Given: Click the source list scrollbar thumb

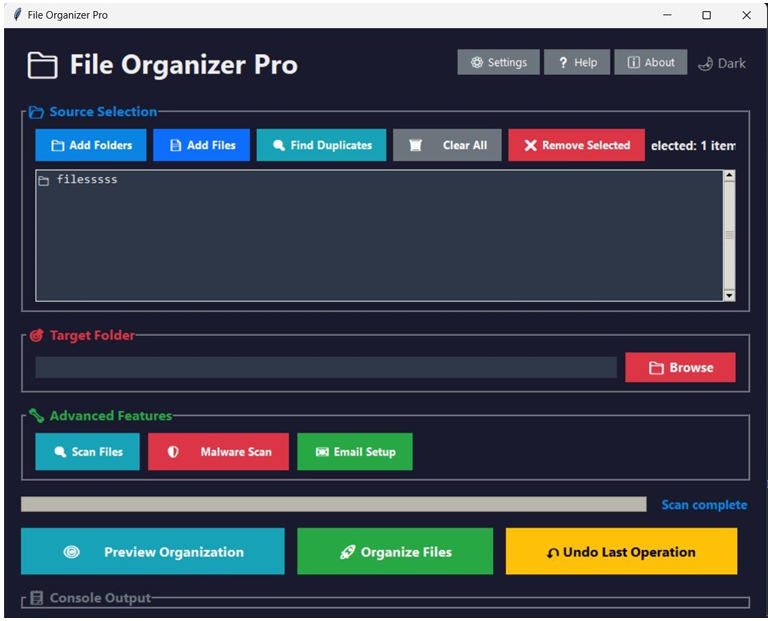Looking at the screenshot, I should 729,235.
